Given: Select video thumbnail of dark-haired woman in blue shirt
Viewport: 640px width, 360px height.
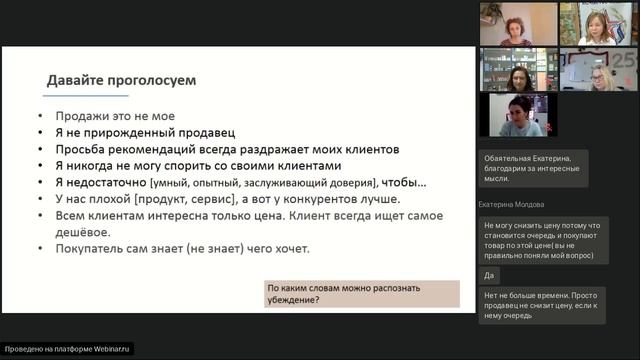Looking at the screenshot, I should (518, 115).
